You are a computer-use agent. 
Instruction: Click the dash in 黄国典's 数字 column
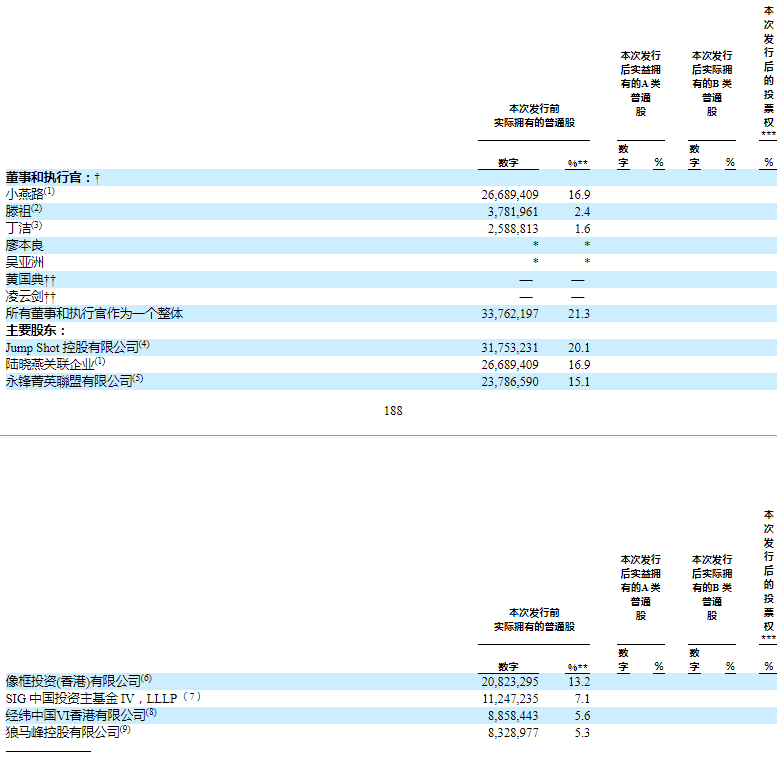(x=526, y=280)
